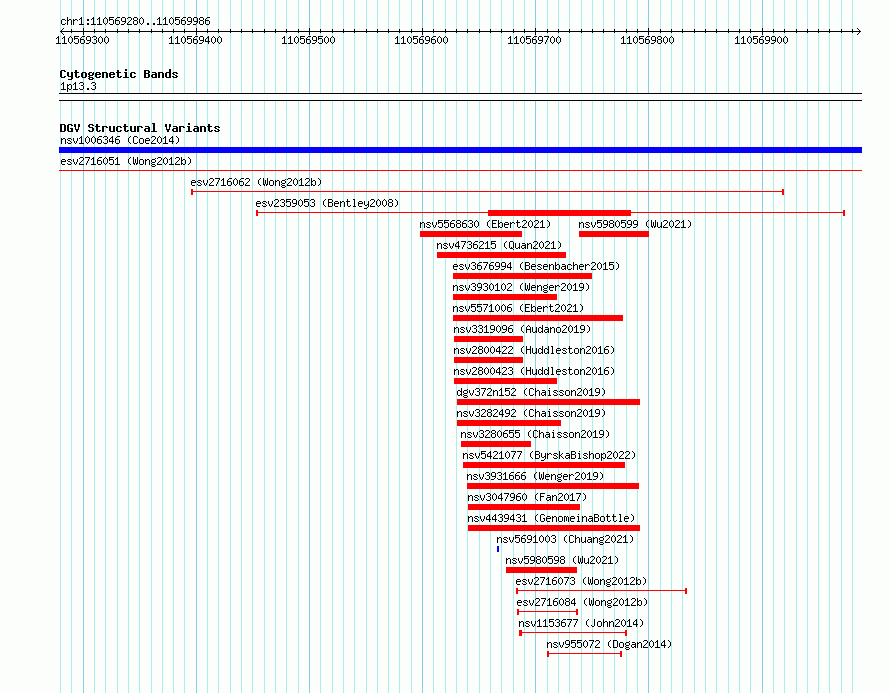
Task: Click esv3676994 (Besenbacher2015) label
Action: pyautogui.click(x=536, y=266)
